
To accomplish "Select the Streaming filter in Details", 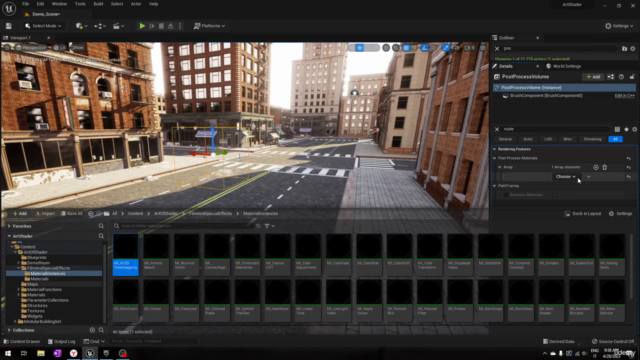I will (592, 139).
